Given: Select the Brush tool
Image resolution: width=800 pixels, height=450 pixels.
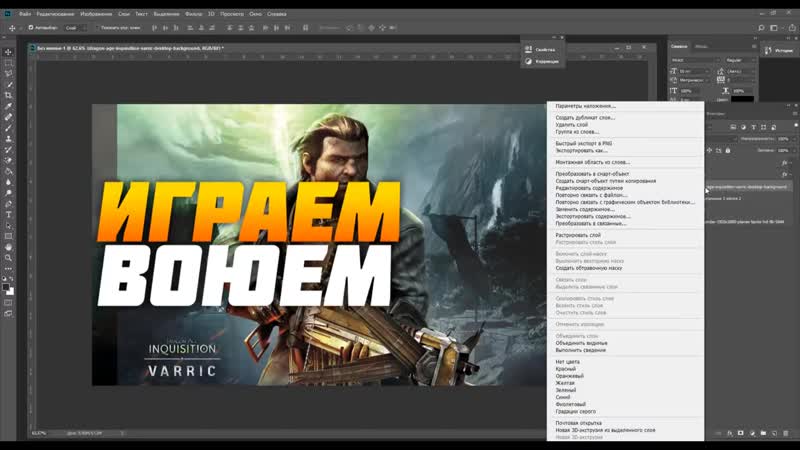Looking at the screenshot, I should coord(8,128).
